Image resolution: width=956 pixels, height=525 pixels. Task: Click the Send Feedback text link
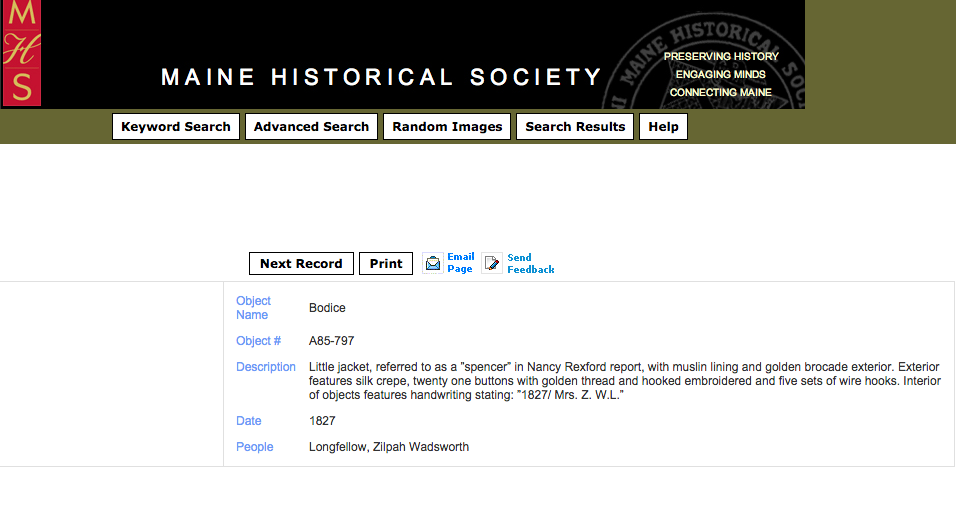tap(530, 264)
